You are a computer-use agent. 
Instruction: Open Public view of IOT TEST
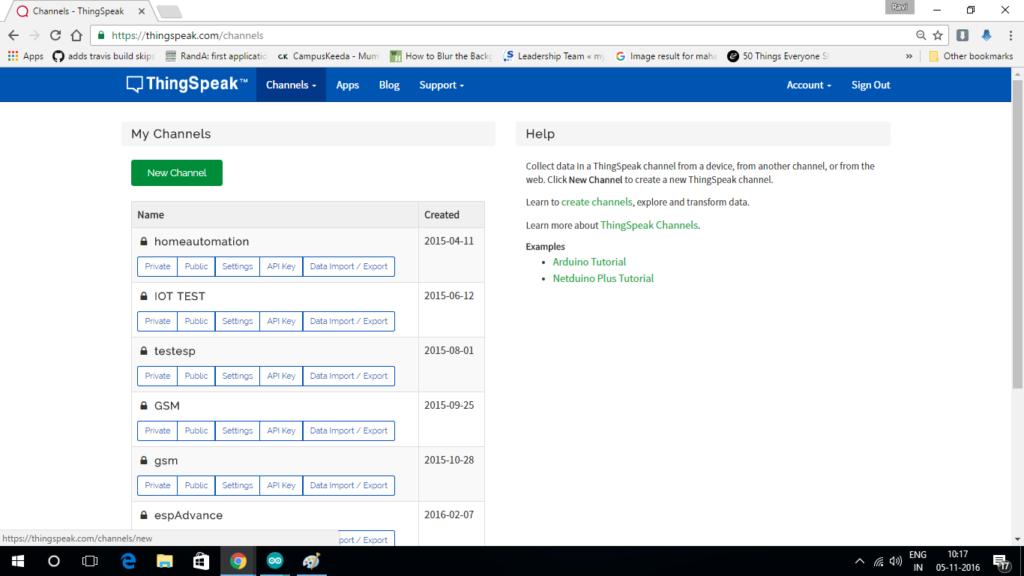[x=196, y=321]
